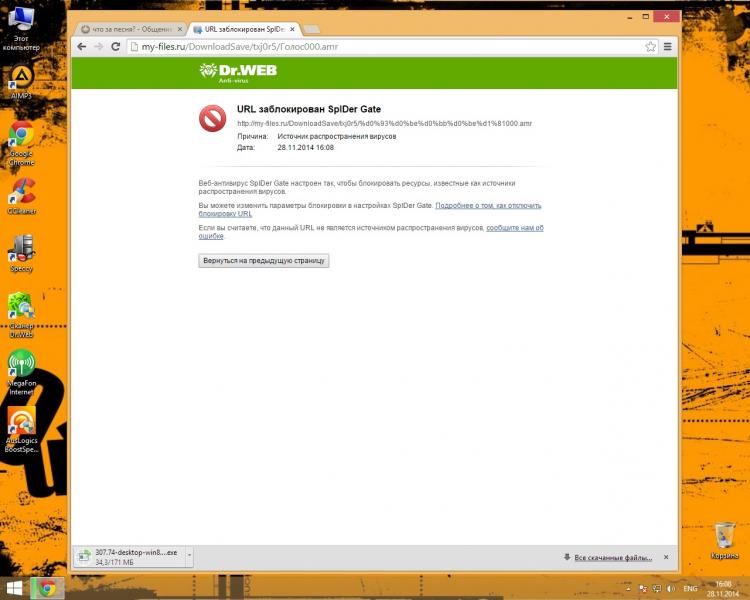Screen dimensions: 750x600
Task: Click the red blocked sign icon
Action: point(212,118)
